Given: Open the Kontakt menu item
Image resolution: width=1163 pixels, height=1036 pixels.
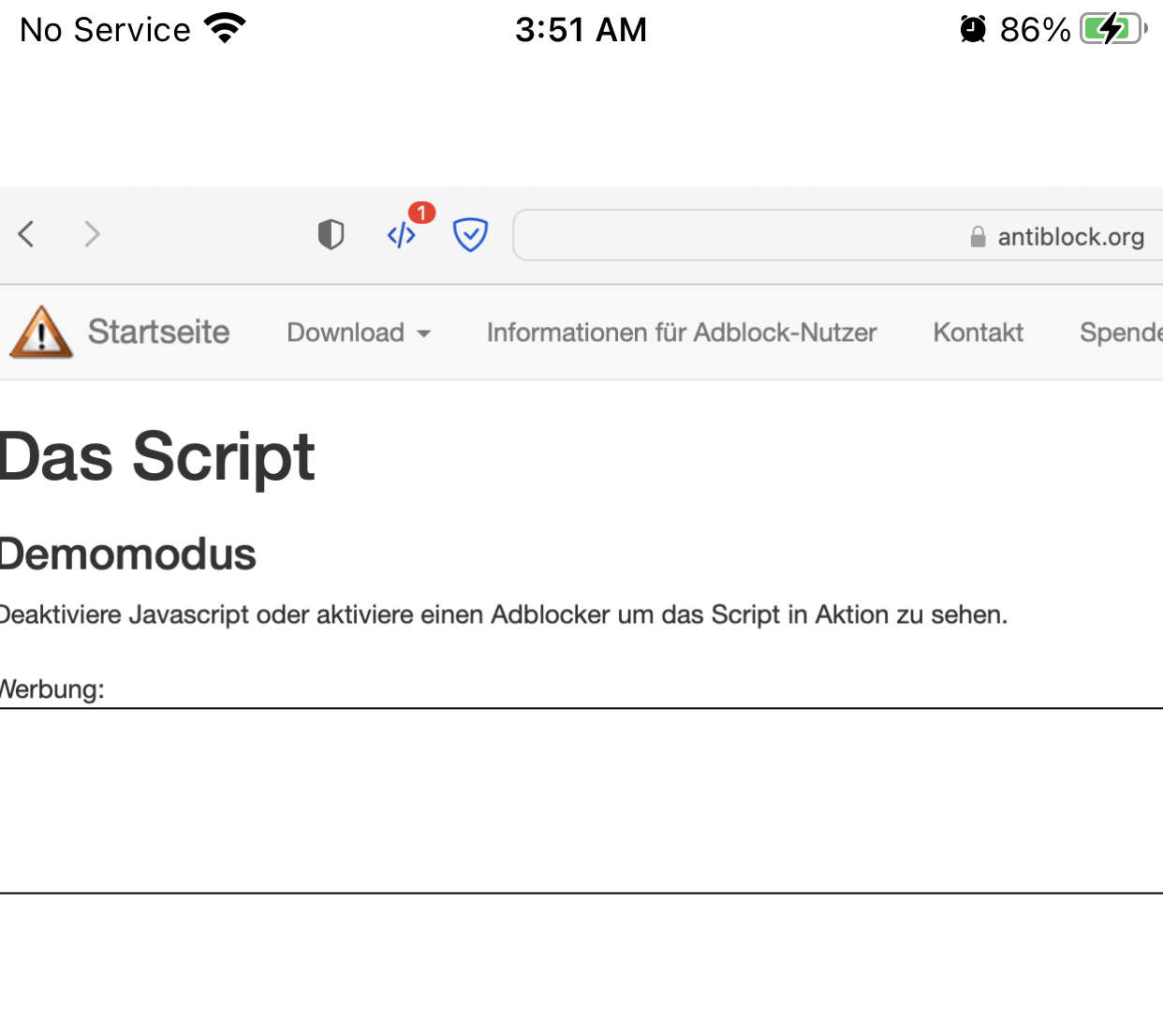Looking at the screenshot, I should pos(978,333).
